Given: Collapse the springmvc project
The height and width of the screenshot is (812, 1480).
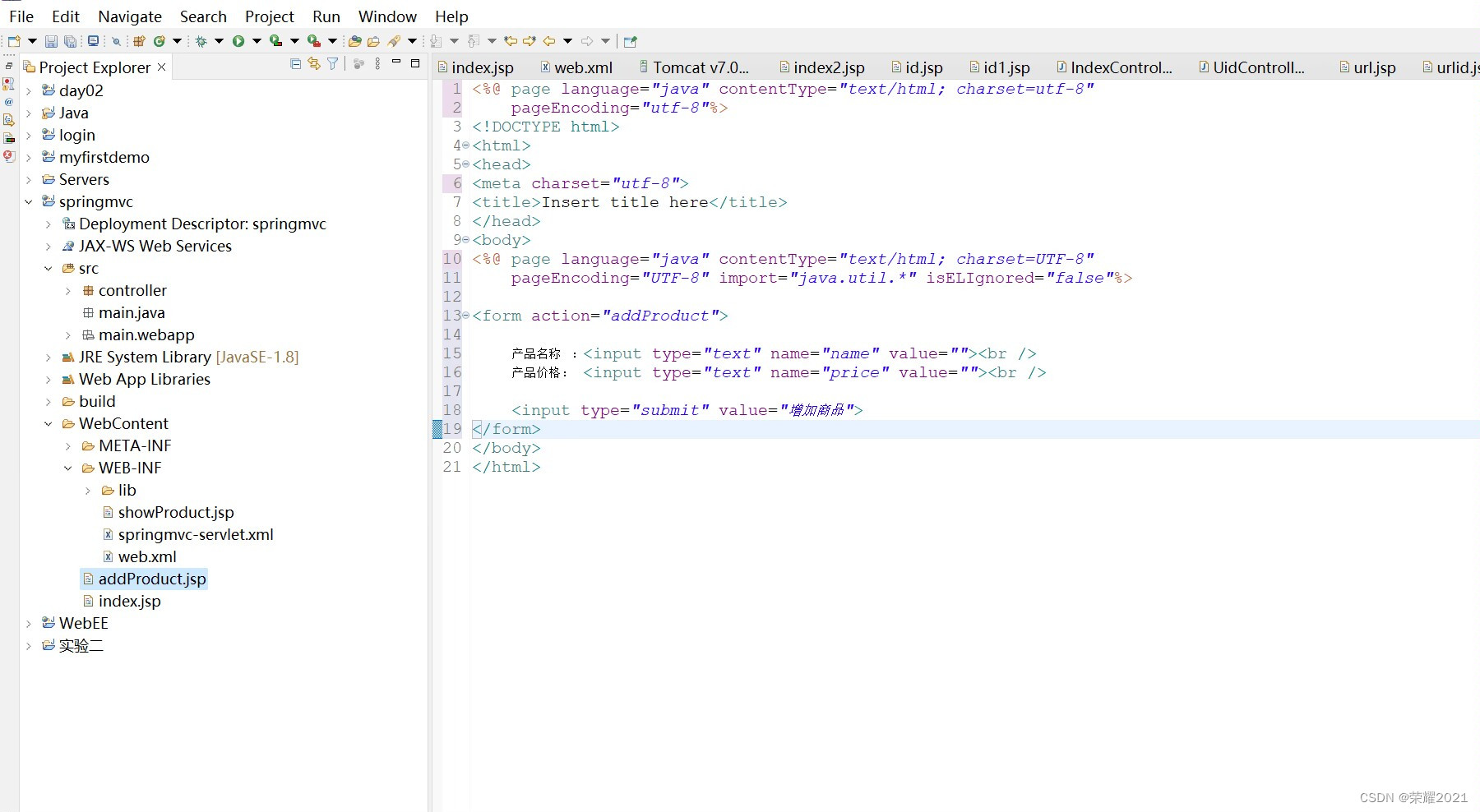Looking at the screenshot, I should [29, 201].
